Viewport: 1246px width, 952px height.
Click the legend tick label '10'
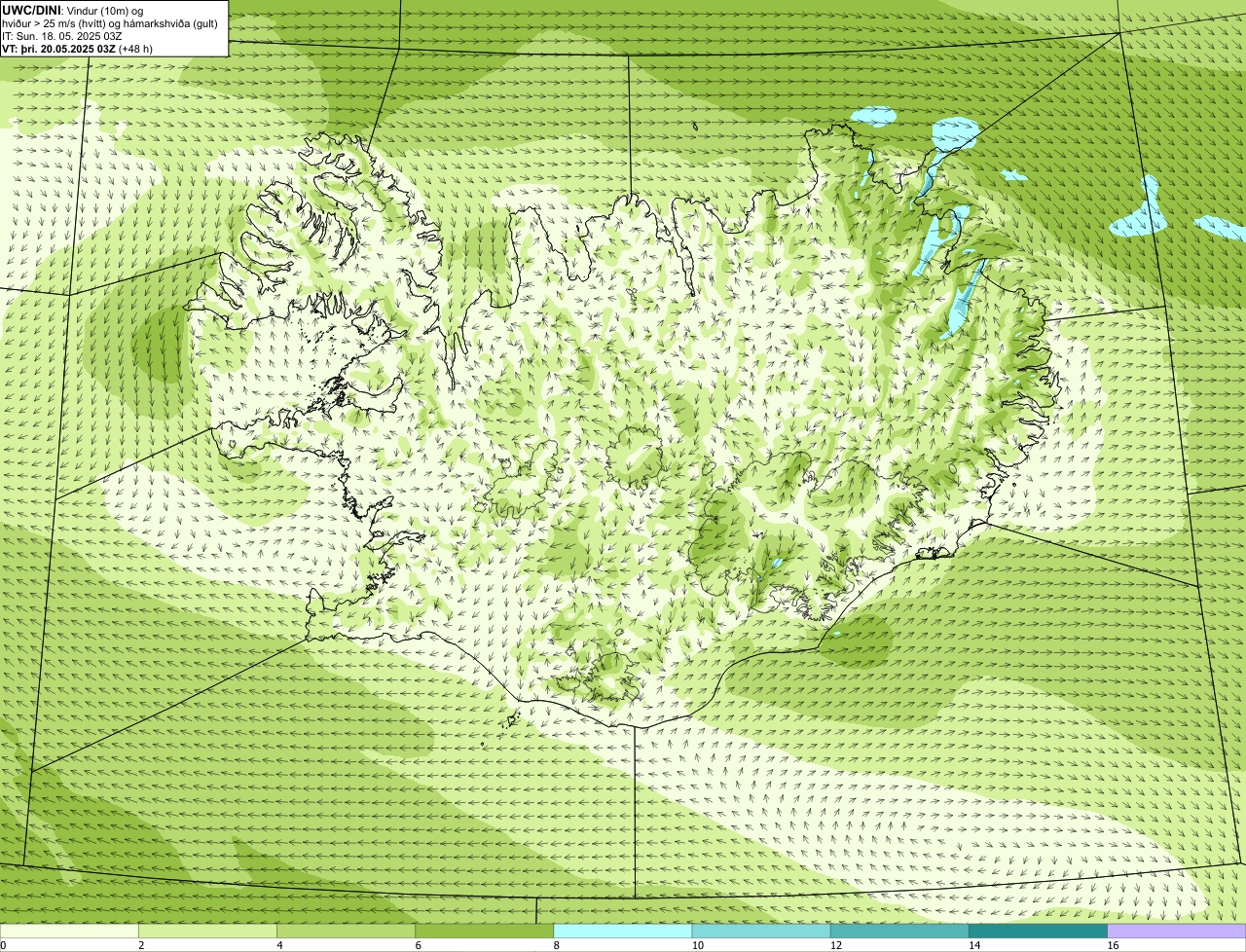tap(697, 945)
